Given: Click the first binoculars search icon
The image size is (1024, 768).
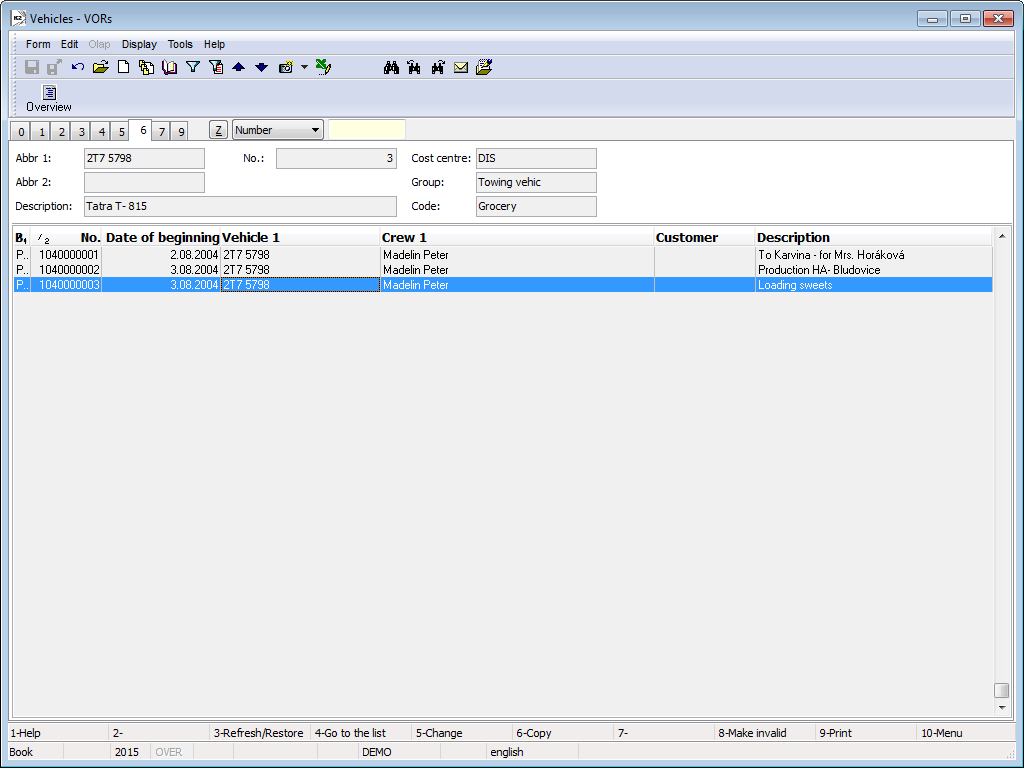Looking at the screenshot, I should (x=391, y=67).
